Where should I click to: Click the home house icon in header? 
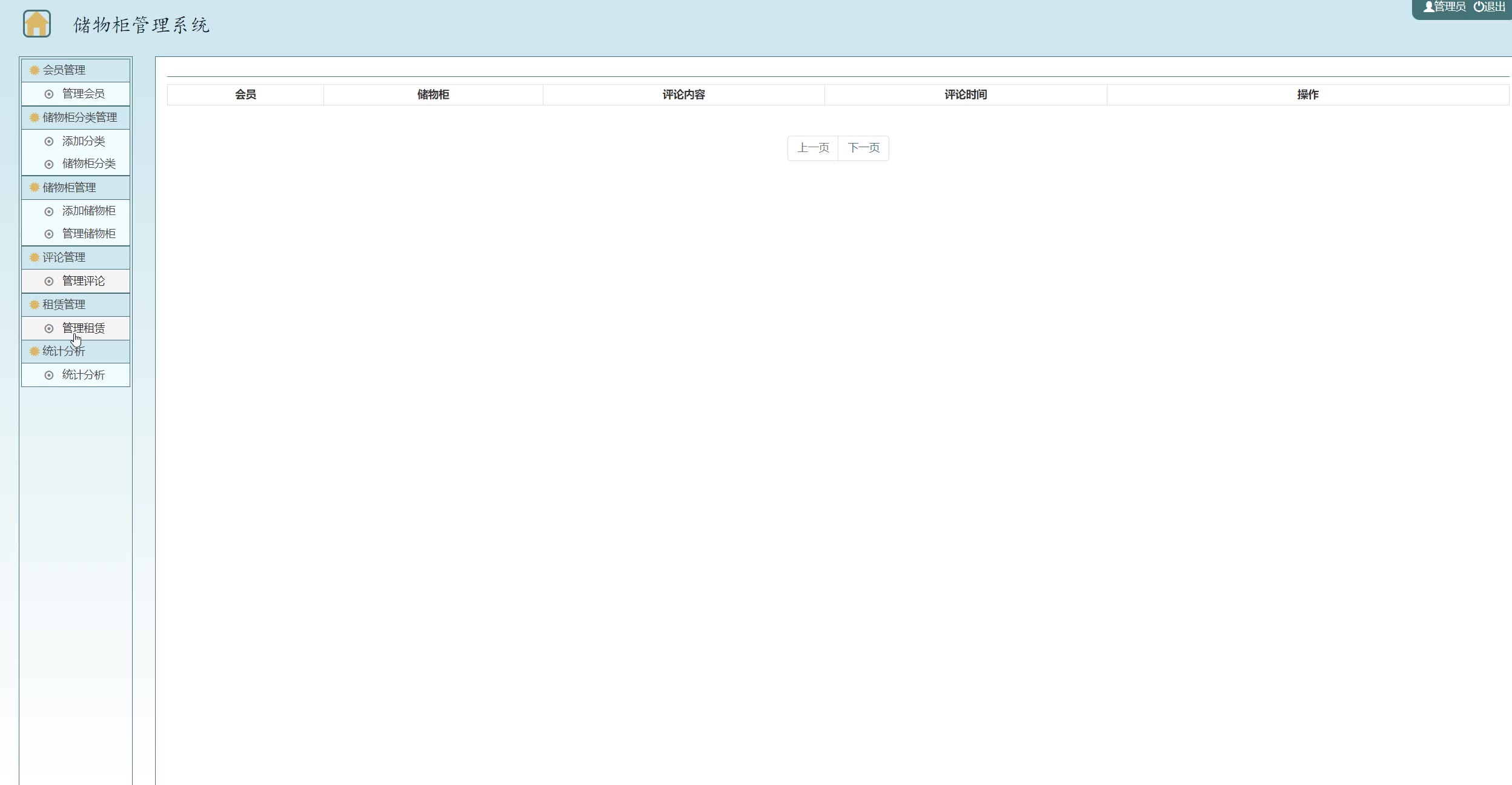tap(37, 24)
